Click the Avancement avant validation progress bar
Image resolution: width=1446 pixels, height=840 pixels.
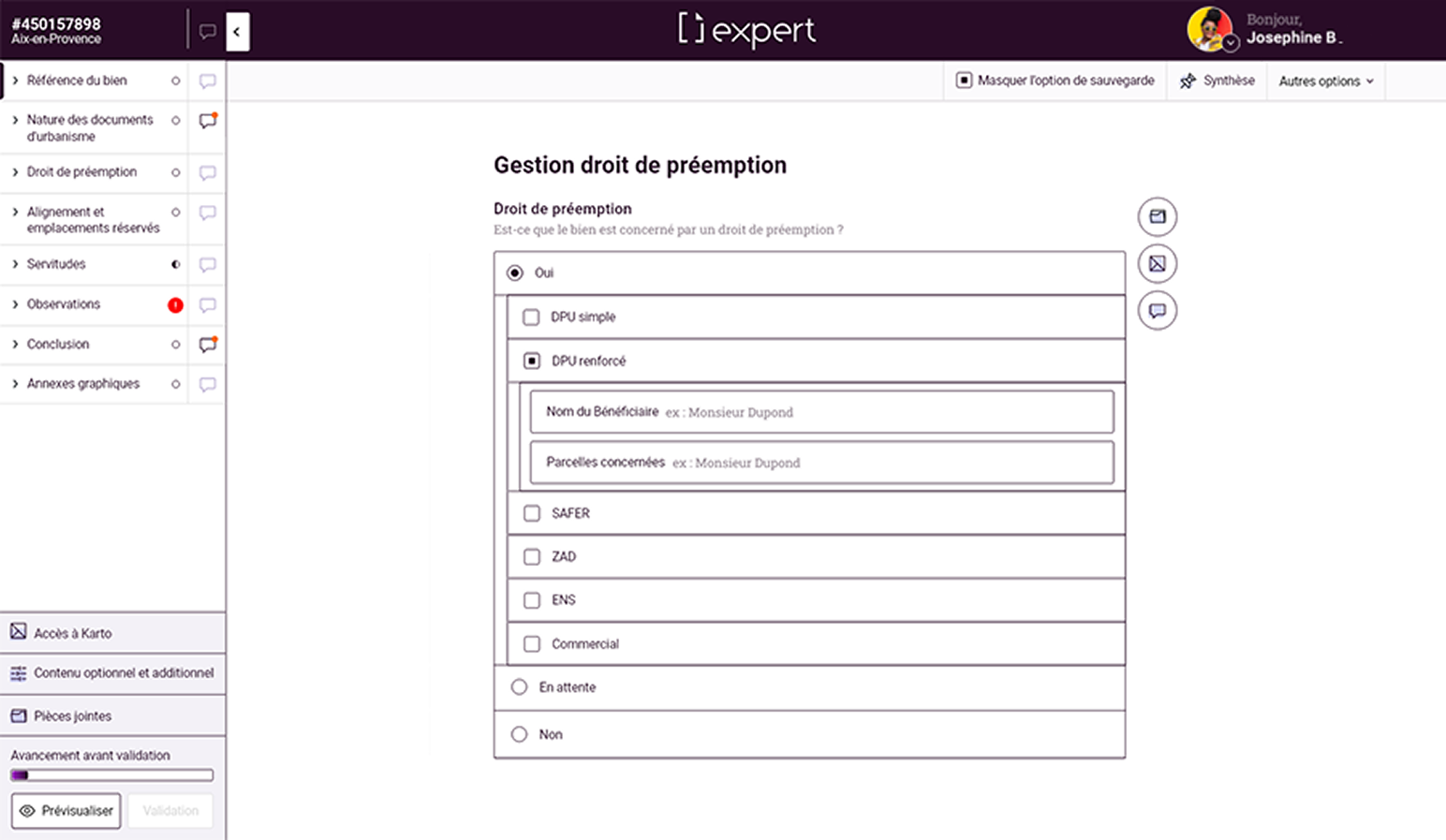pyautogui.click(x=111, y=775)
